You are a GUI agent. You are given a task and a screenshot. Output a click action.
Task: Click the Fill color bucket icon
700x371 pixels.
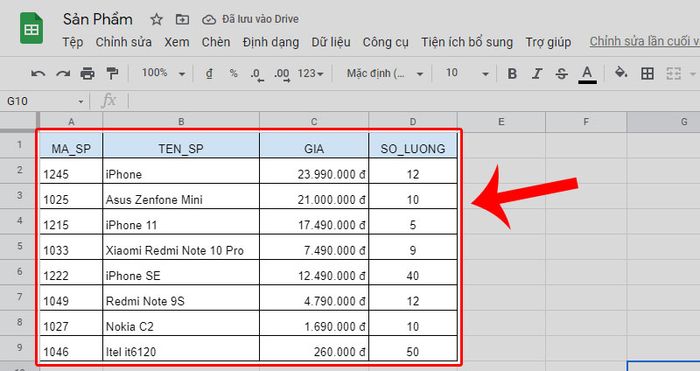[x=621, y=73]
